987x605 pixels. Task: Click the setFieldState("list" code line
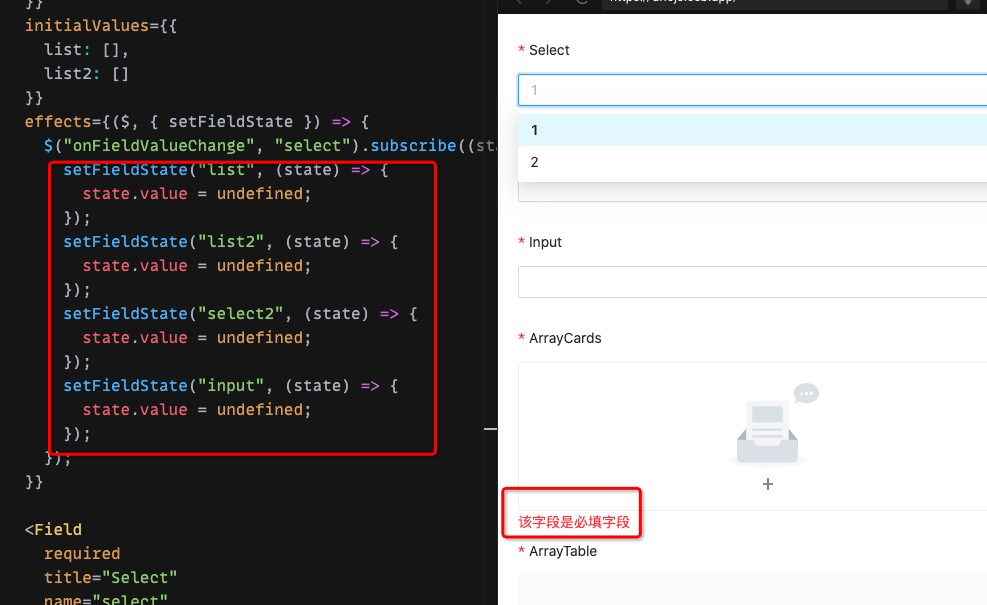coord(225,170)
